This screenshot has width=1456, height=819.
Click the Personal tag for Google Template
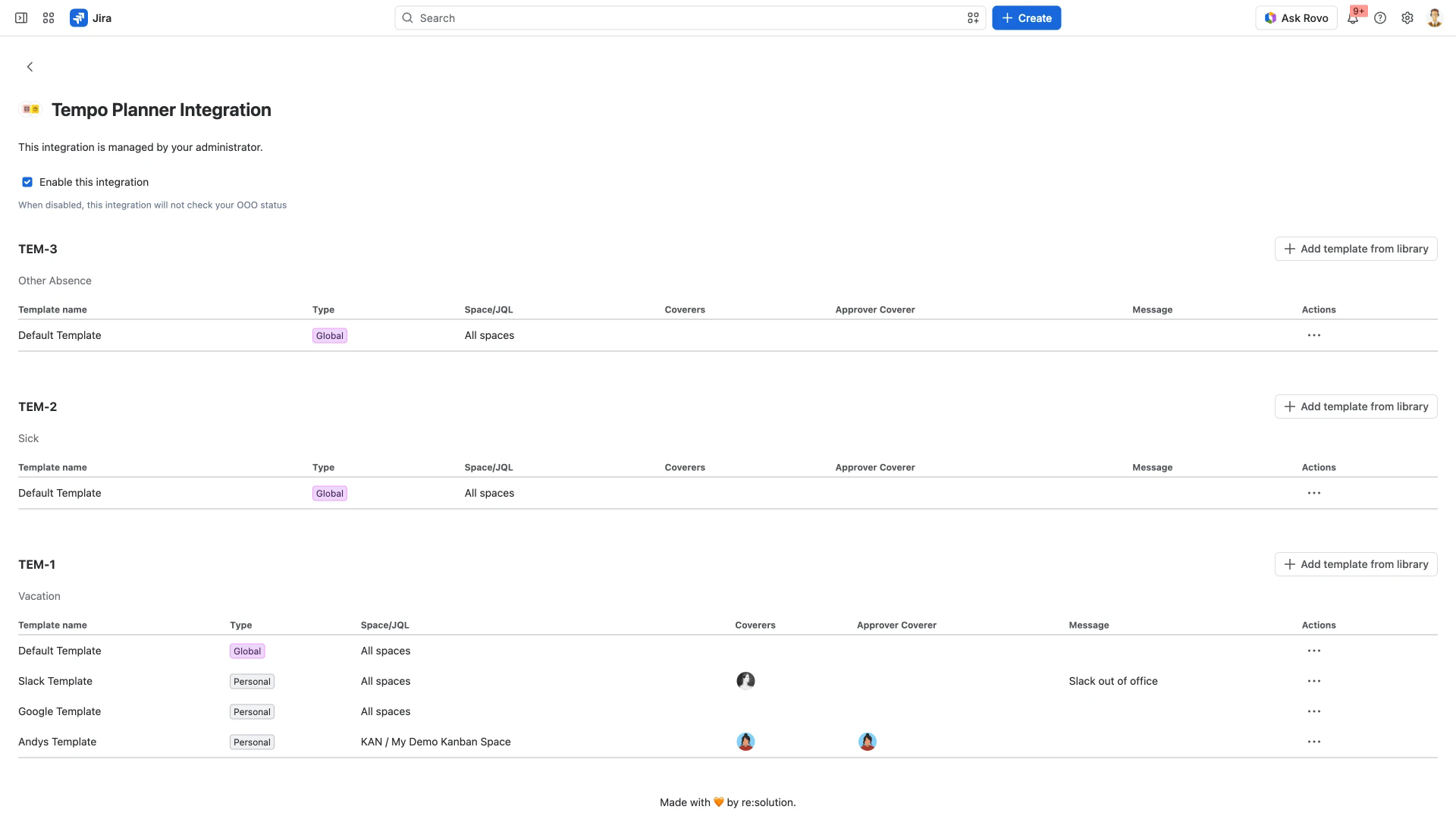coord(252,712)
